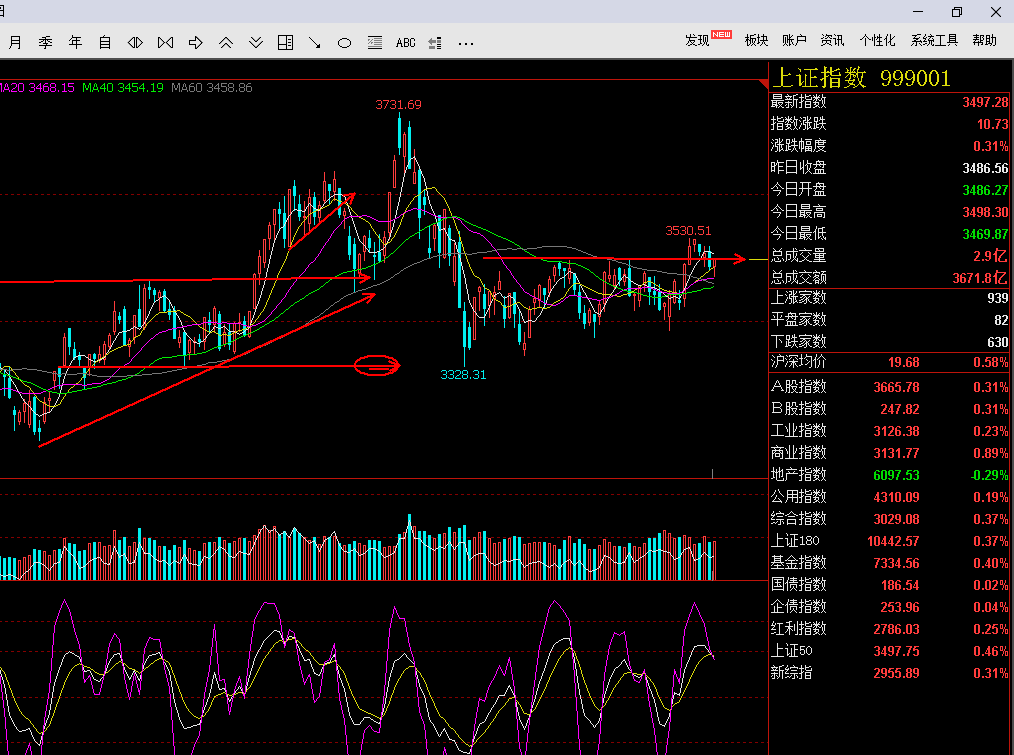Click the right arrow toolbar icon
Viewport: 1014px width, 755px height.
tap(195, 43)
